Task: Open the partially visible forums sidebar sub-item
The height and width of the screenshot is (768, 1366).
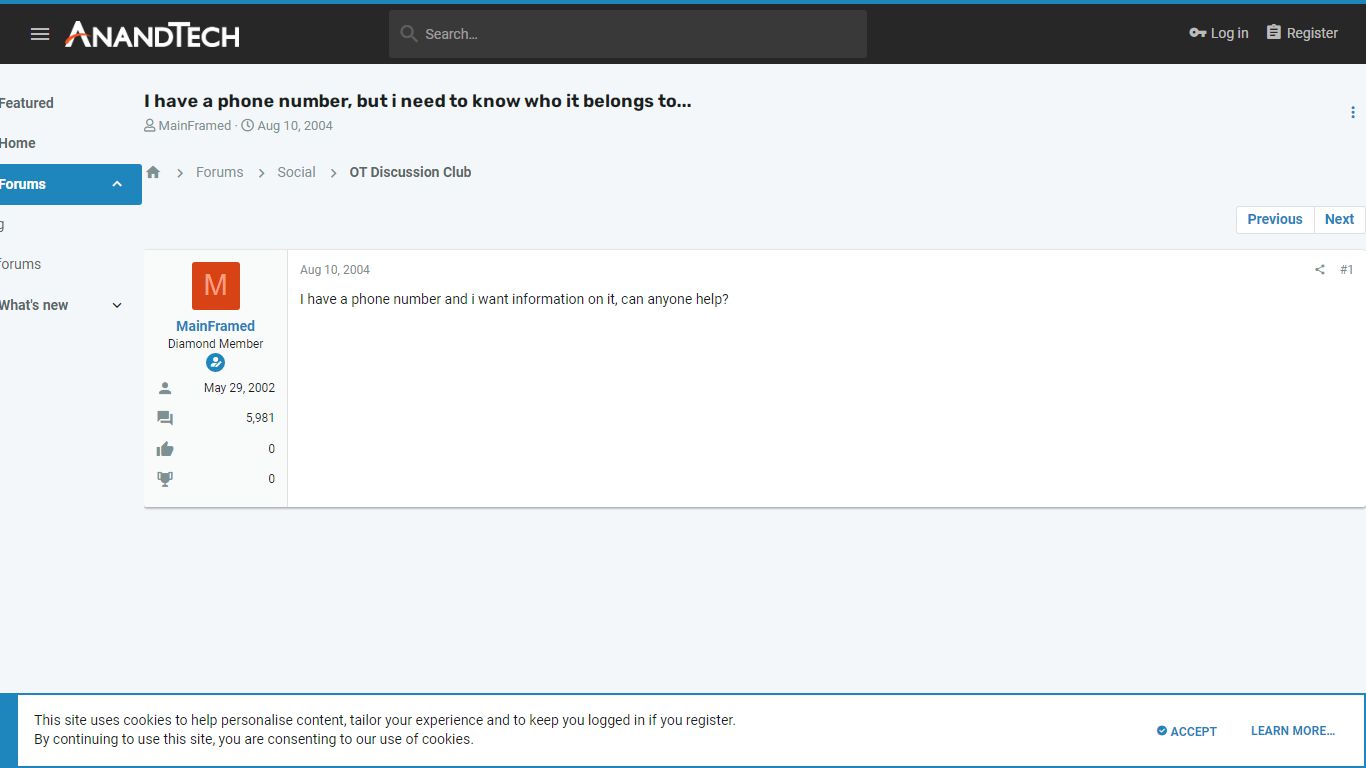Action: click(x=20, y=264)
